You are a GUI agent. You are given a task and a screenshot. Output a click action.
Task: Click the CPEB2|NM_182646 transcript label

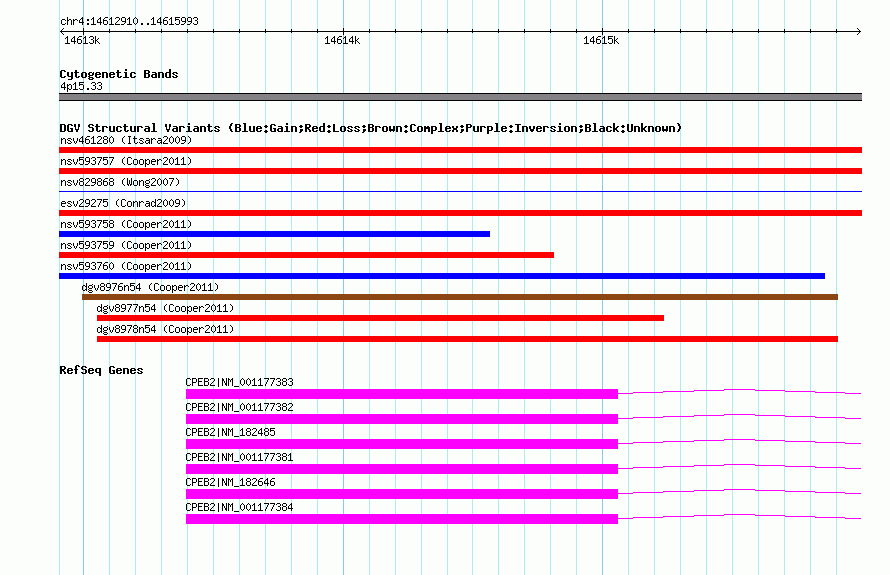pyautogui.click(x=230, y=482)
